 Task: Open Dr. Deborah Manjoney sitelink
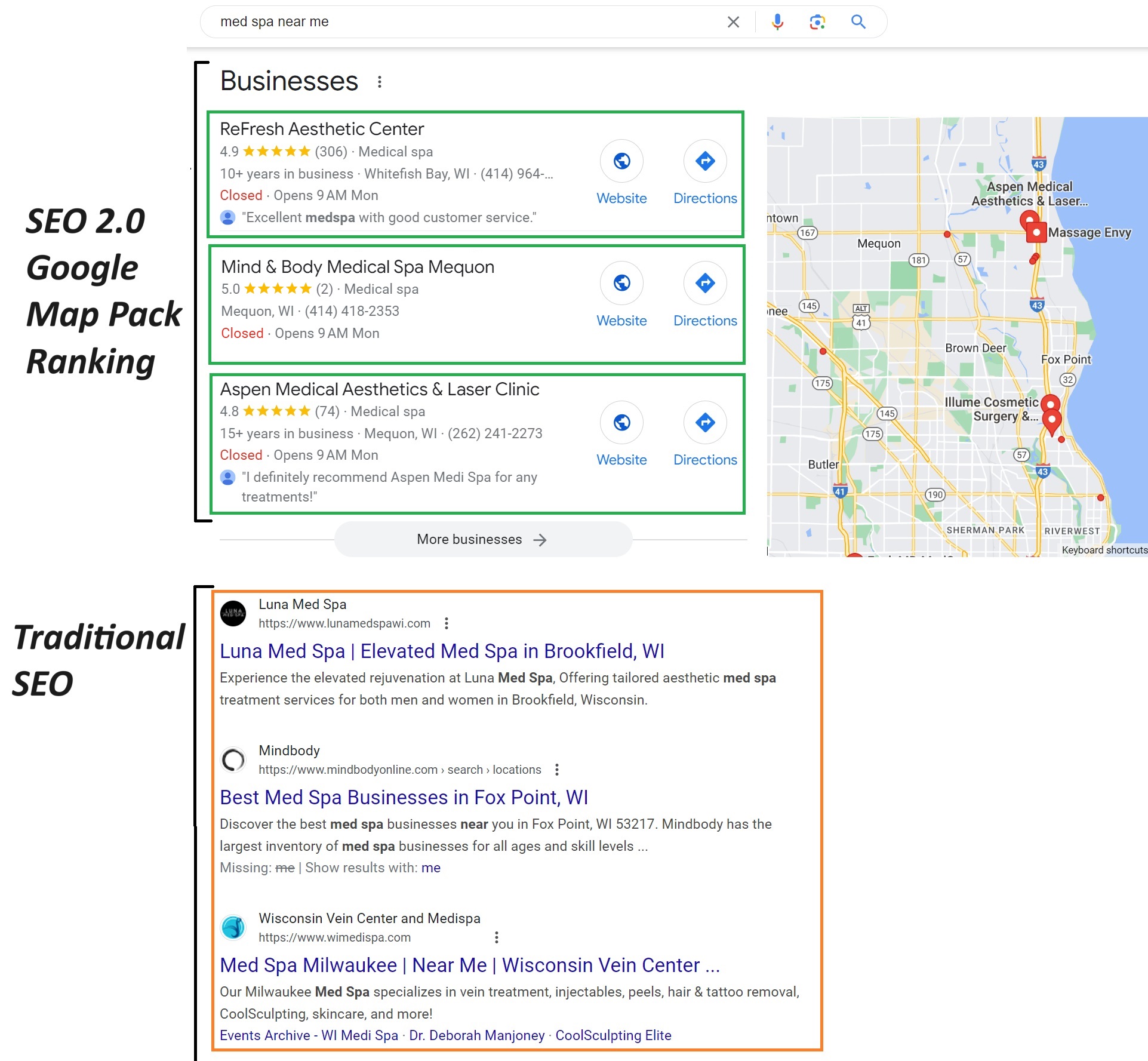click(x=477, y=1035)
